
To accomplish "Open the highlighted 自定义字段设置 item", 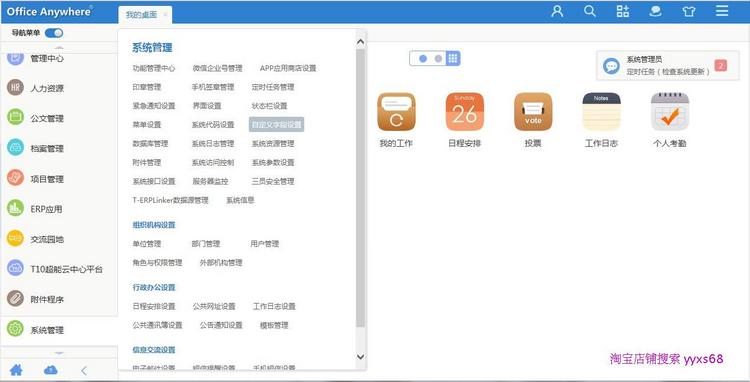I will 276,125.
